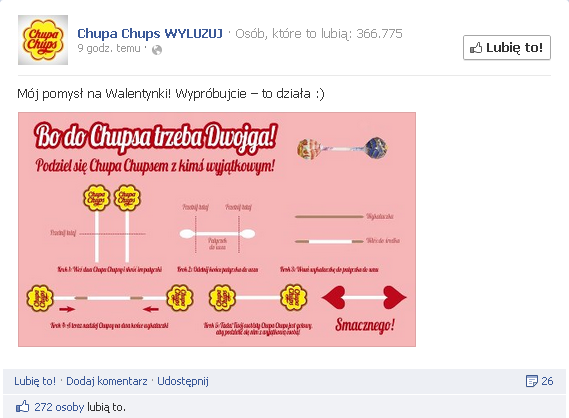Click the '9 godz. temu' timestamp
The width and height of the screenshot is (569, 418).
point(109,48)
